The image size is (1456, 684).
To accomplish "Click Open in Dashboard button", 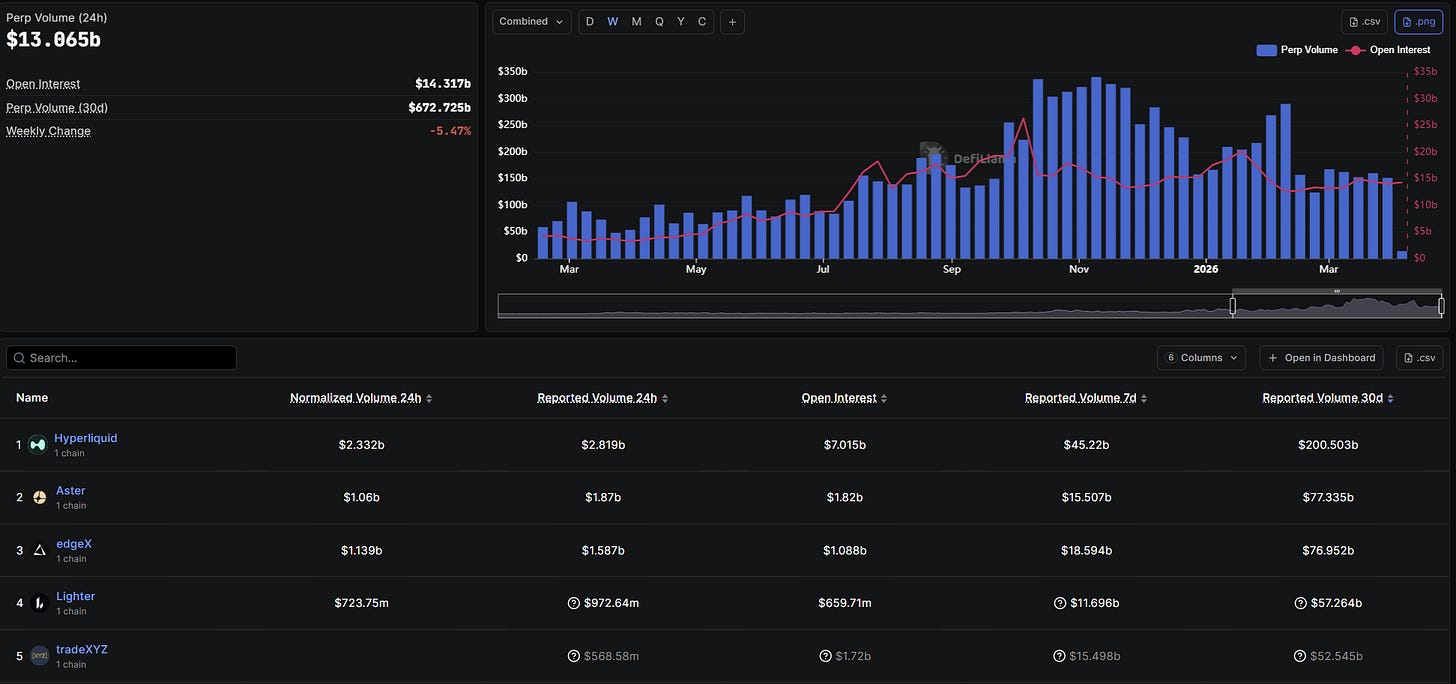I will (x=1321, y=358).
